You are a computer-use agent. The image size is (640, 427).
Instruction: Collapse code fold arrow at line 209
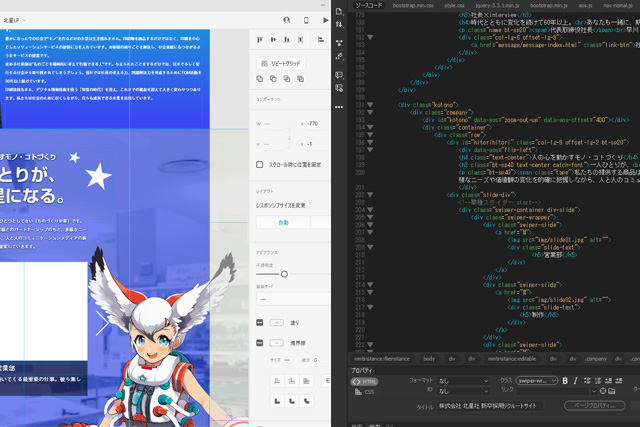pos(370,247)
